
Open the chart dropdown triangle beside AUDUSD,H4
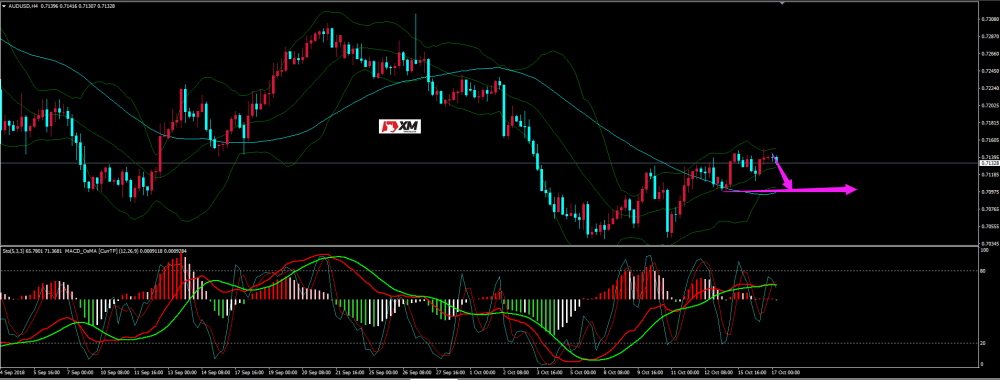(4, 5)
